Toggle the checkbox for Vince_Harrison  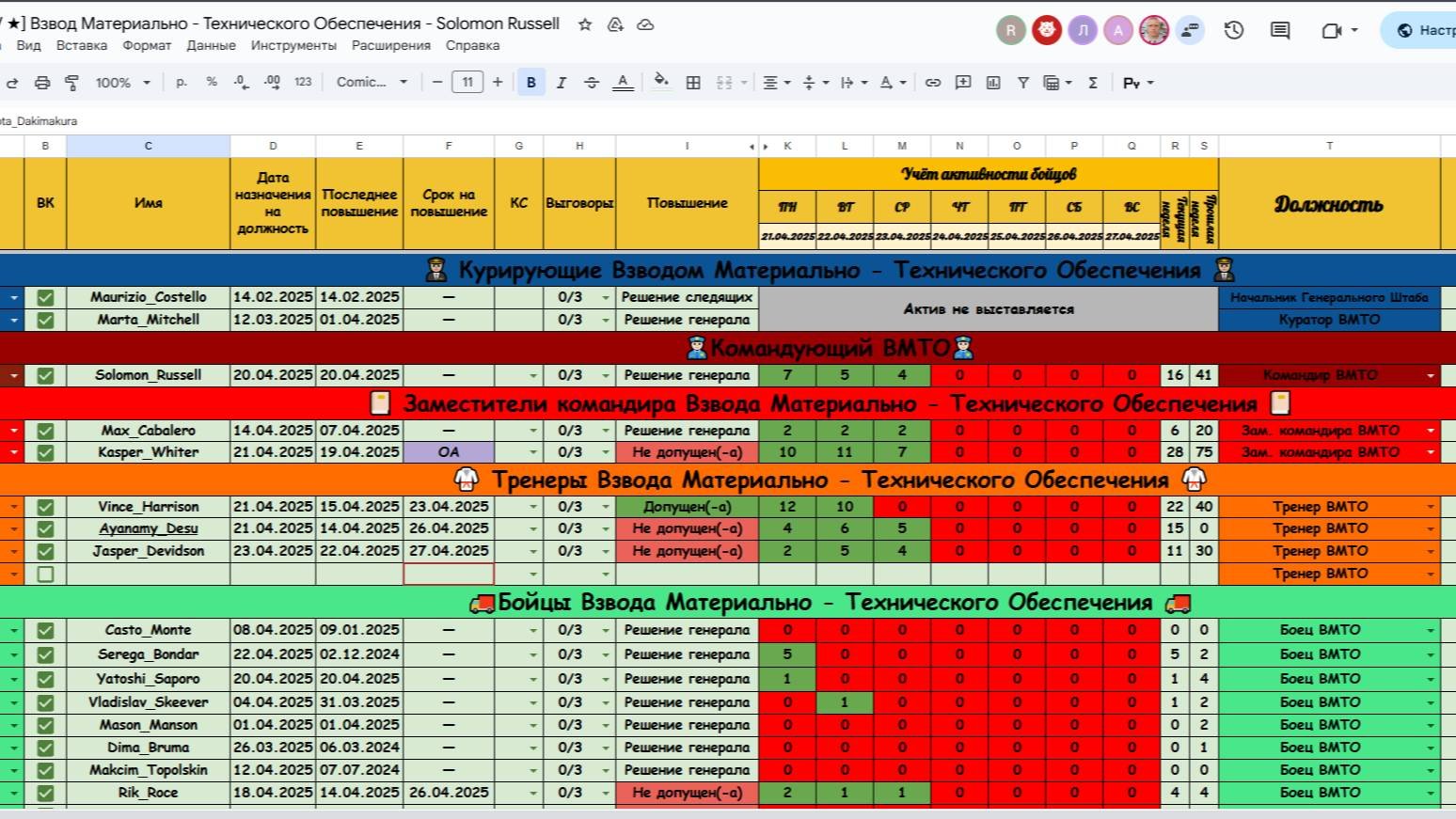pyautogui.click(x=45, y=507)
